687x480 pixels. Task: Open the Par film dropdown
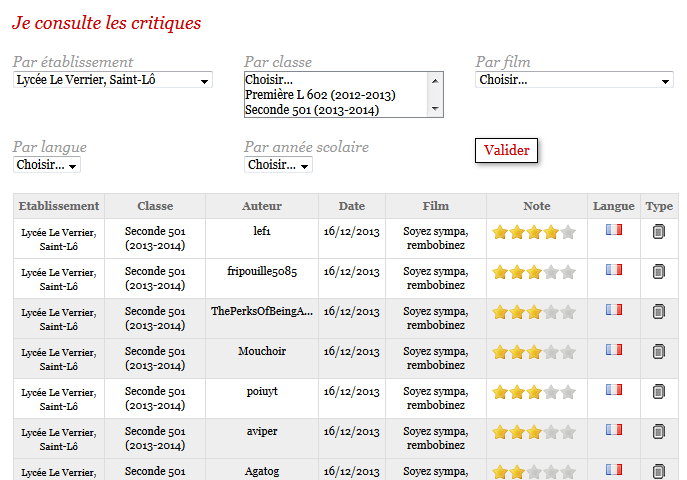point(574,80)
